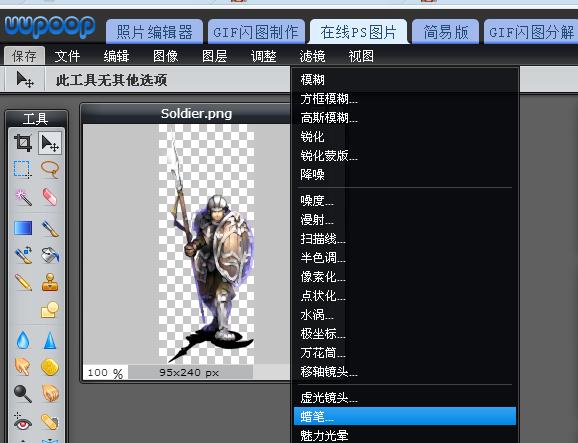Choose 半色调... halftone filter
This screenshot has width=578, height=443.
[405, 258]
